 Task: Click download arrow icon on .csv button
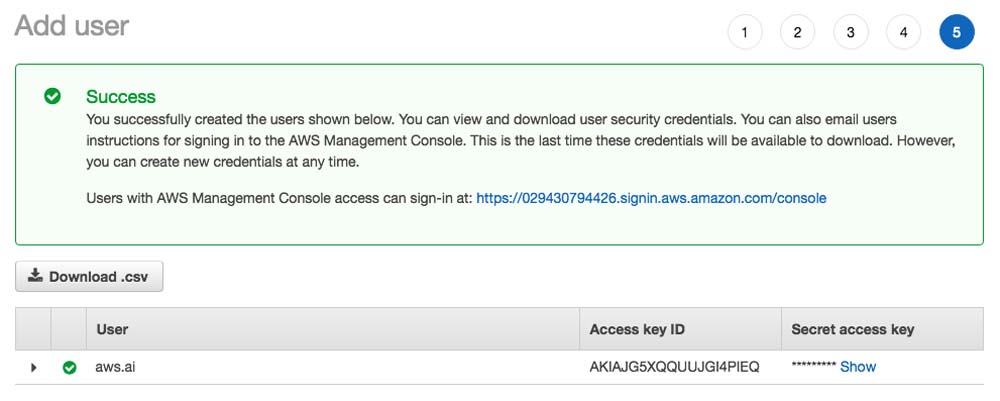(x=35, y=276)
